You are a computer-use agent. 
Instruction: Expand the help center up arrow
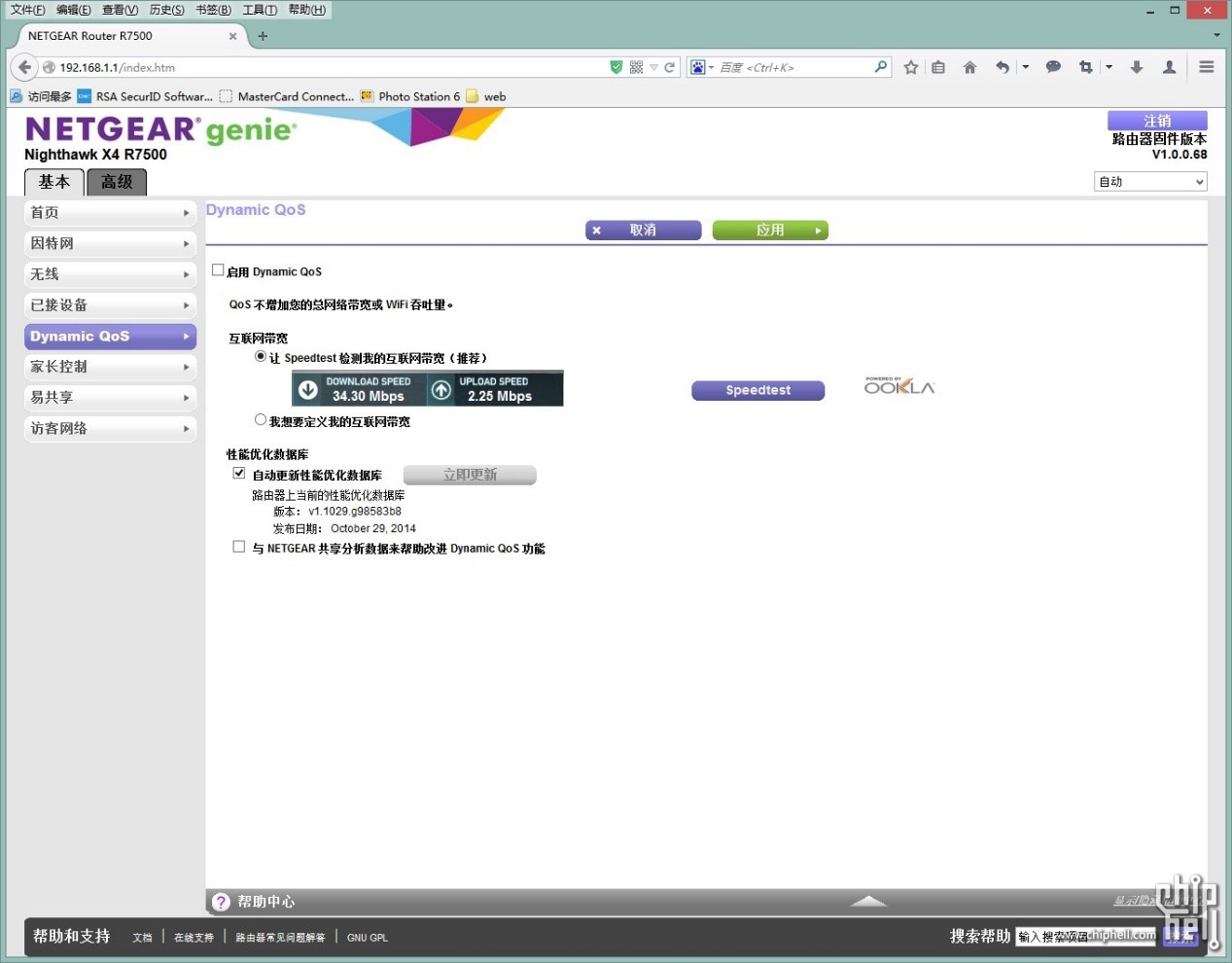(867, 902)
